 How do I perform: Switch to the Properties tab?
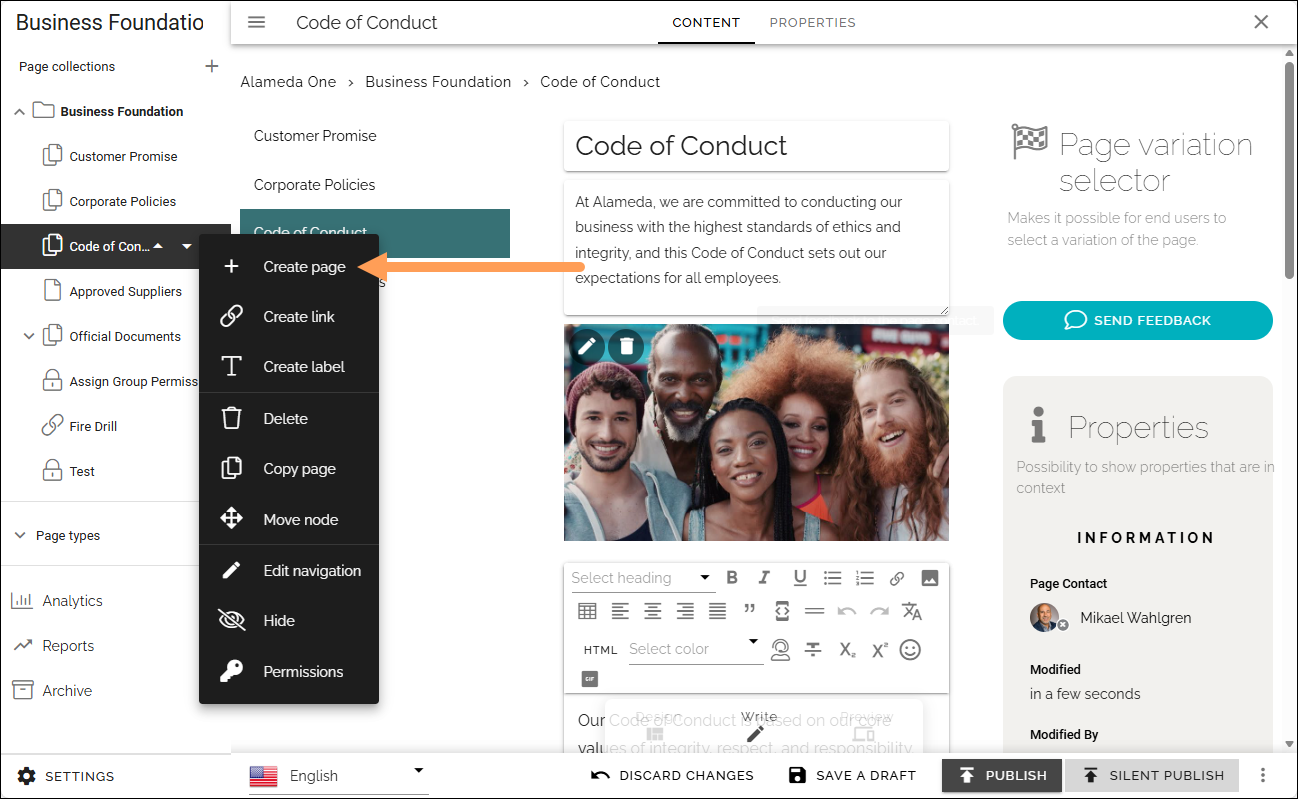coord(812,22)
